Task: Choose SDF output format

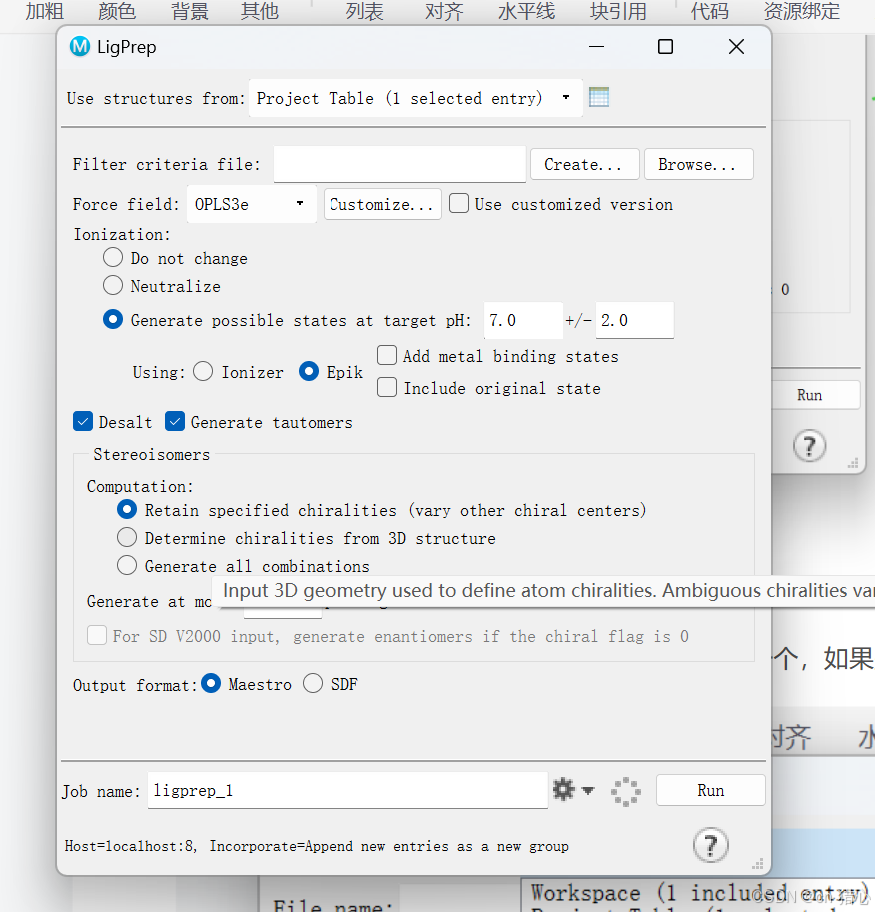Action: 313,683
